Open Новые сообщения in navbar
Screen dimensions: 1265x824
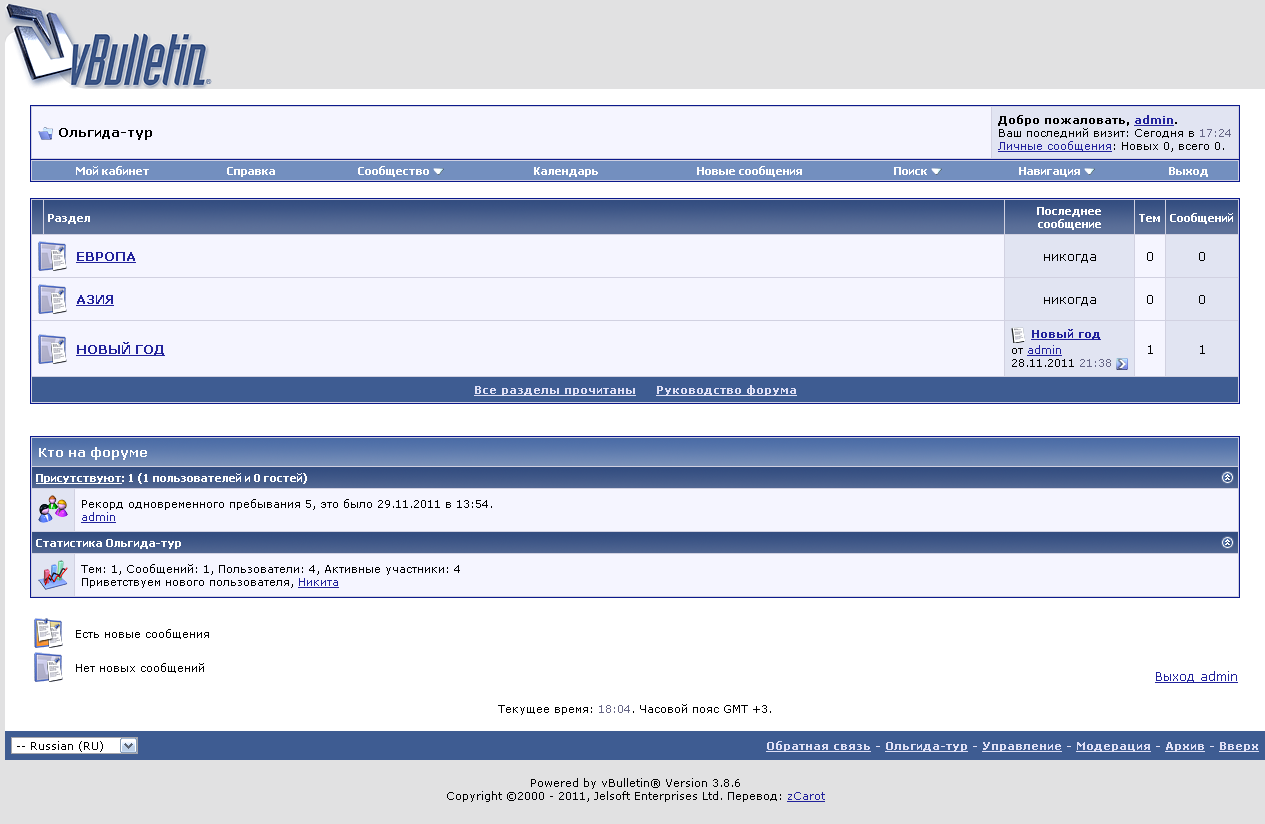pos(749,171)
